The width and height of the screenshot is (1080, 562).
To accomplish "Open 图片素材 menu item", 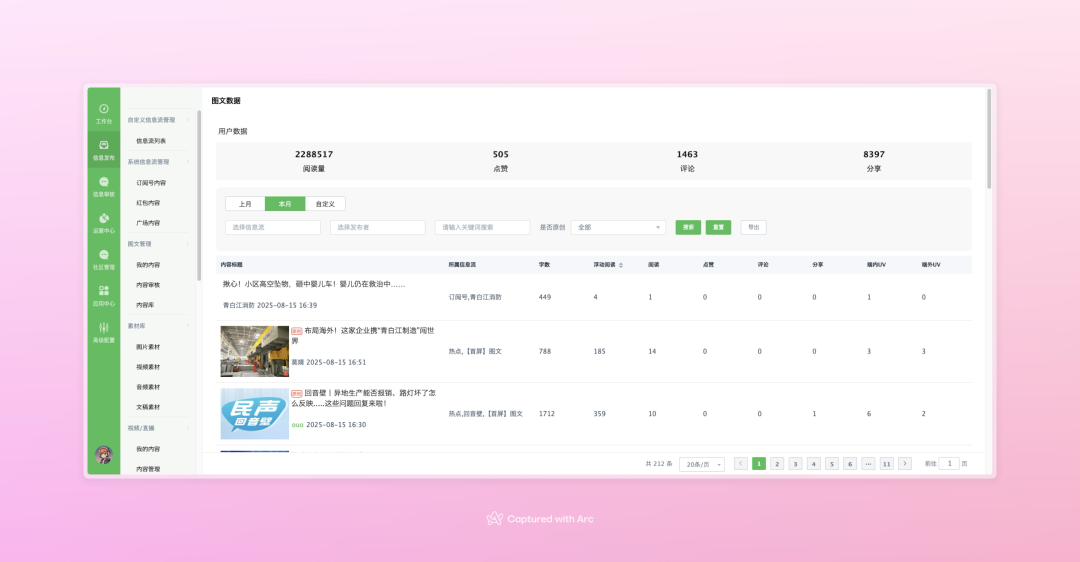I will tap(148, 347).
